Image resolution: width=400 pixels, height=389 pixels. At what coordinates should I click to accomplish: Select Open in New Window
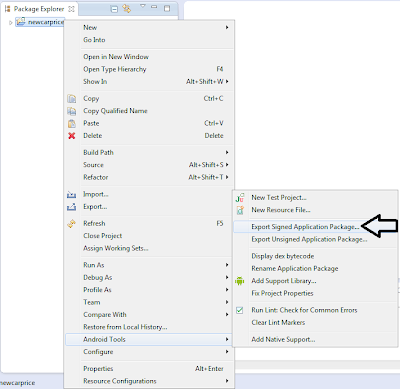click(149, 57)
